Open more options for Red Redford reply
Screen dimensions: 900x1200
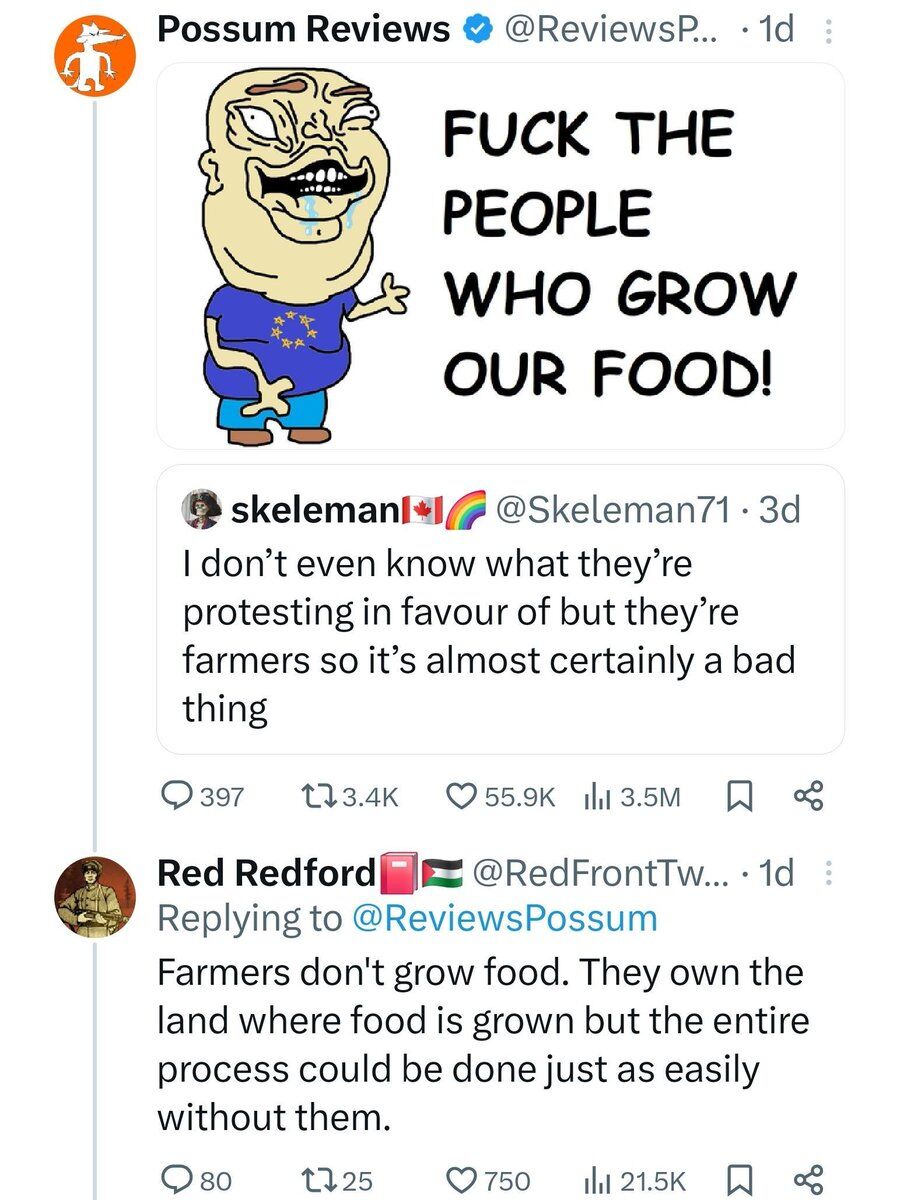pos(826,875)
